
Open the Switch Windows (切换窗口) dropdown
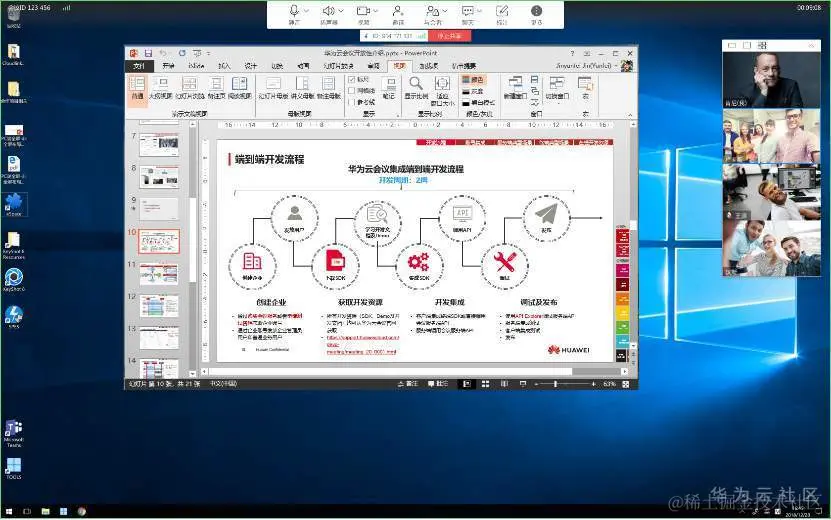click(557, 89)
